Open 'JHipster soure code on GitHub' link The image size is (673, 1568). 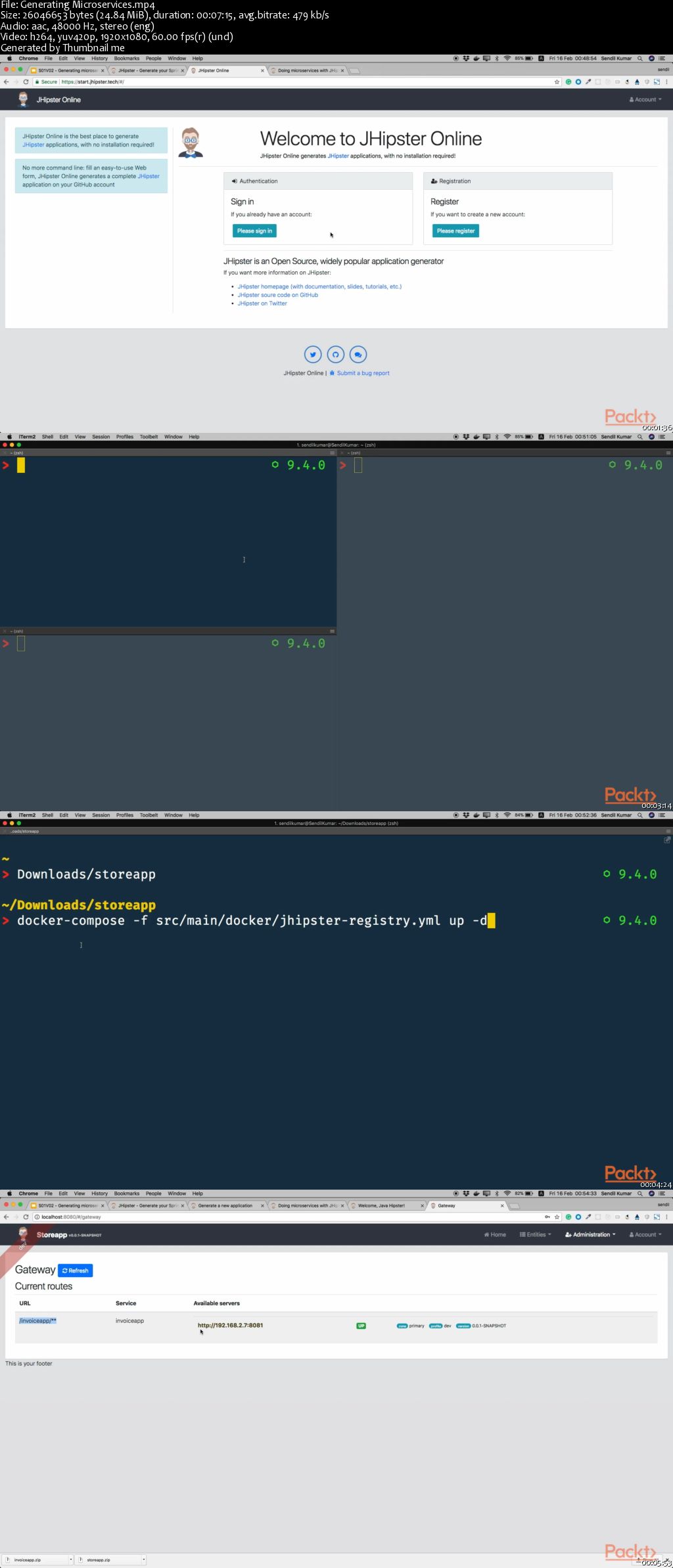click(x=278, y=295)
